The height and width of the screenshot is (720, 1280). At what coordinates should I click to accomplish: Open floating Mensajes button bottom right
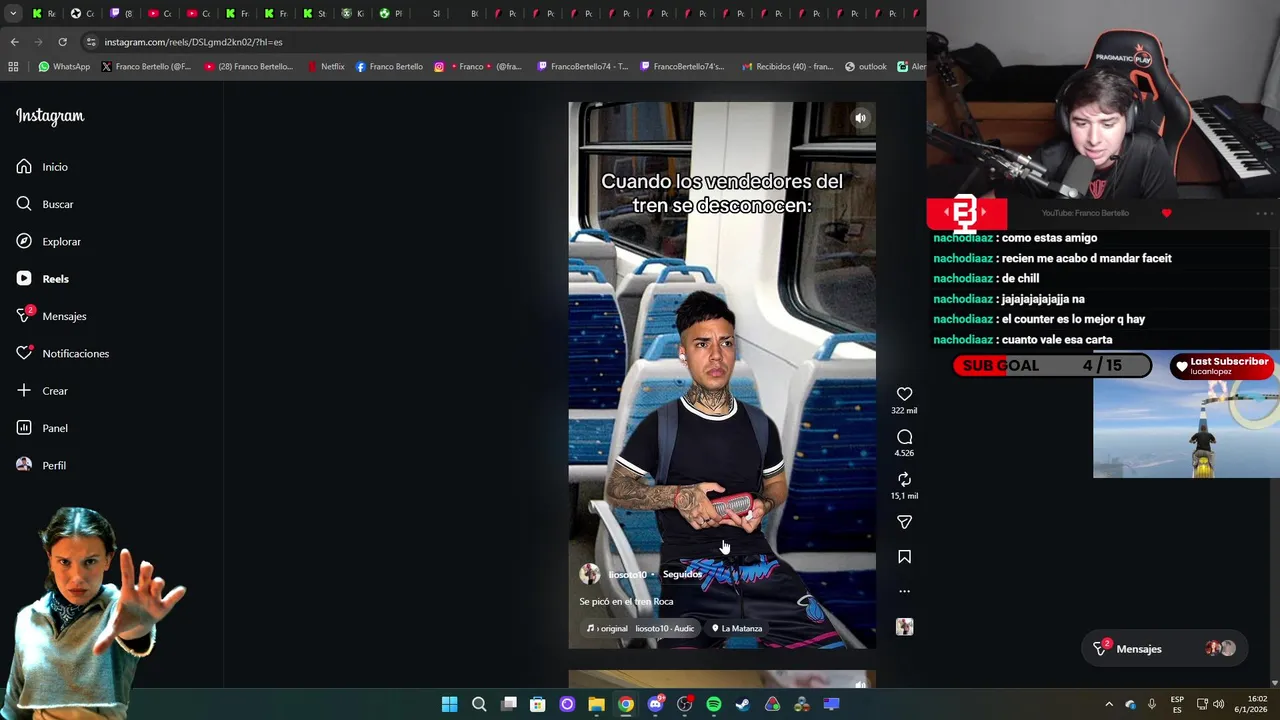point(1165,649)
